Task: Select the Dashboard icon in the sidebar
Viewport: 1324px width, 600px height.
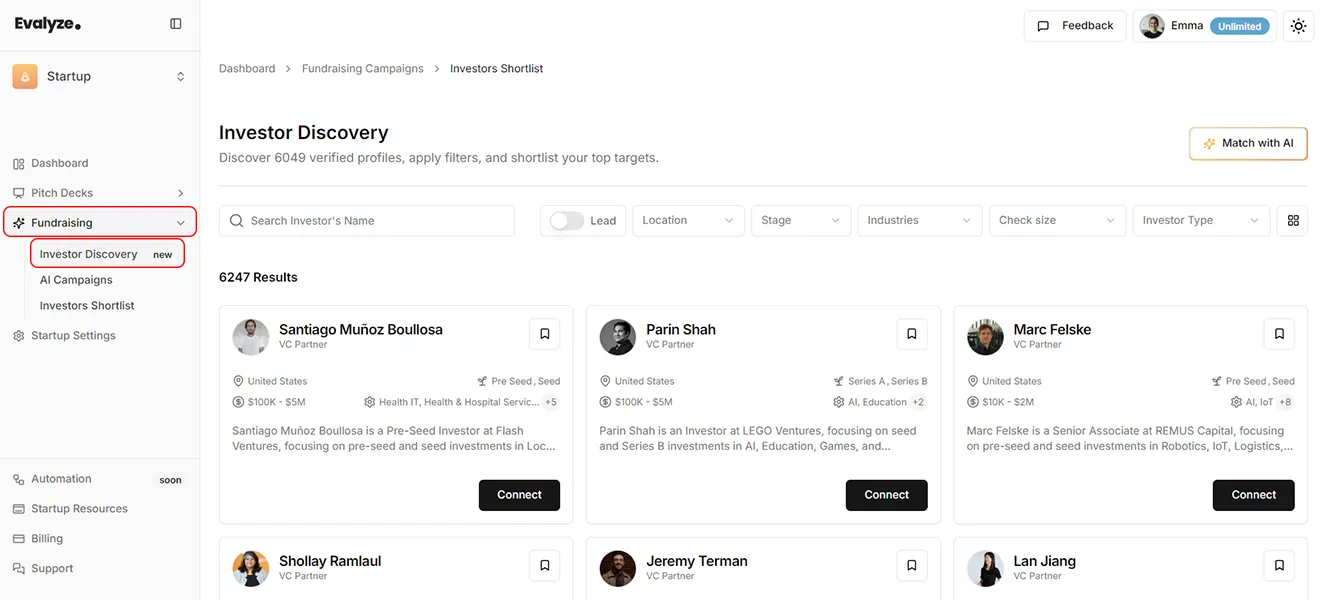Action: (19, 162)
